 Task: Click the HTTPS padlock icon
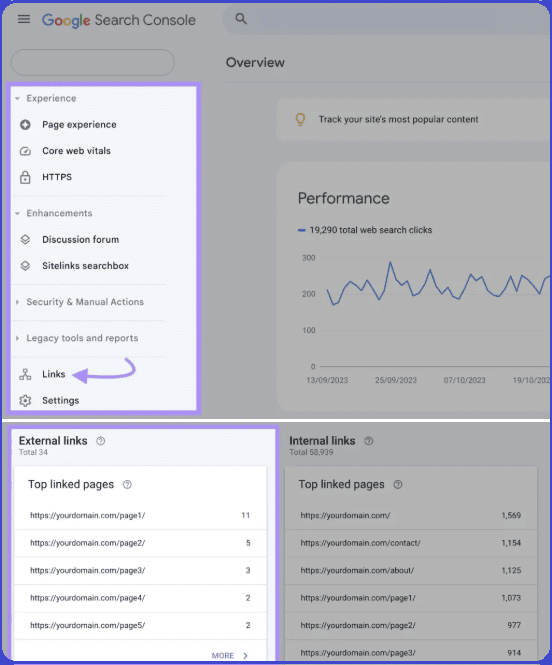pyautogui.click(x=25, y=177)
